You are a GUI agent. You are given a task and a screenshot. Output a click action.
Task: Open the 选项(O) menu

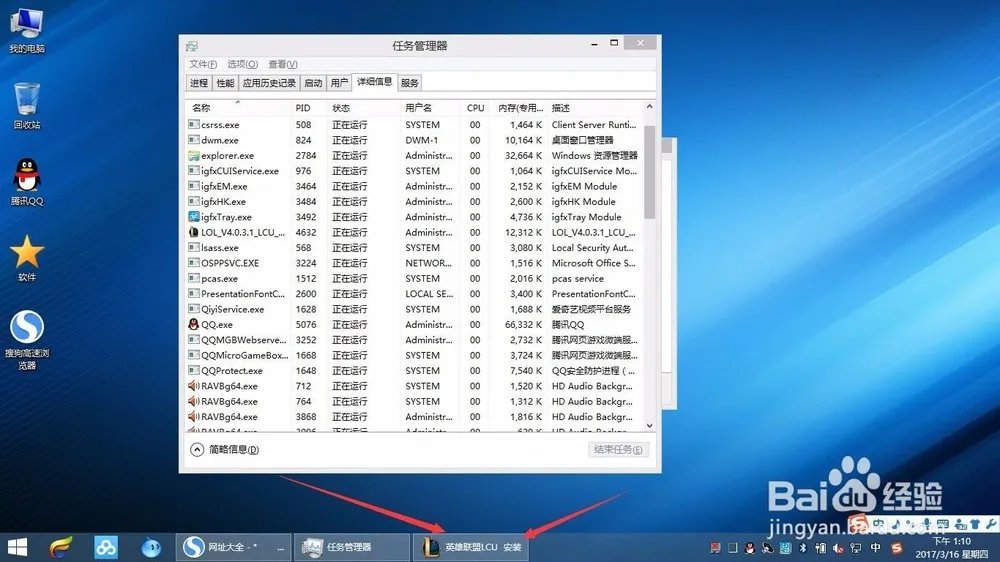coord(242,64)
